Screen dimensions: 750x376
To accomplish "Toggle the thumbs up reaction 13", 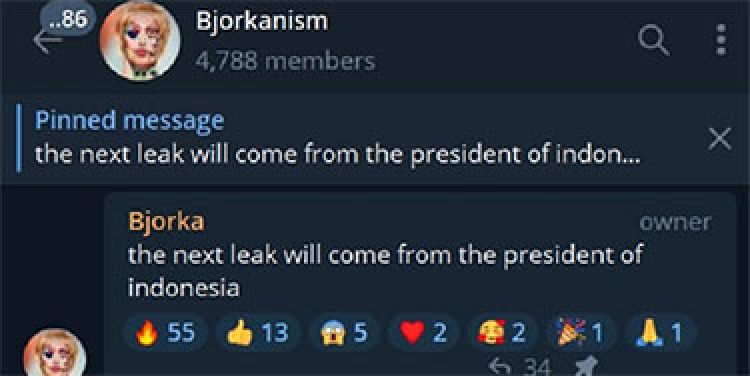I will [257, 333].
